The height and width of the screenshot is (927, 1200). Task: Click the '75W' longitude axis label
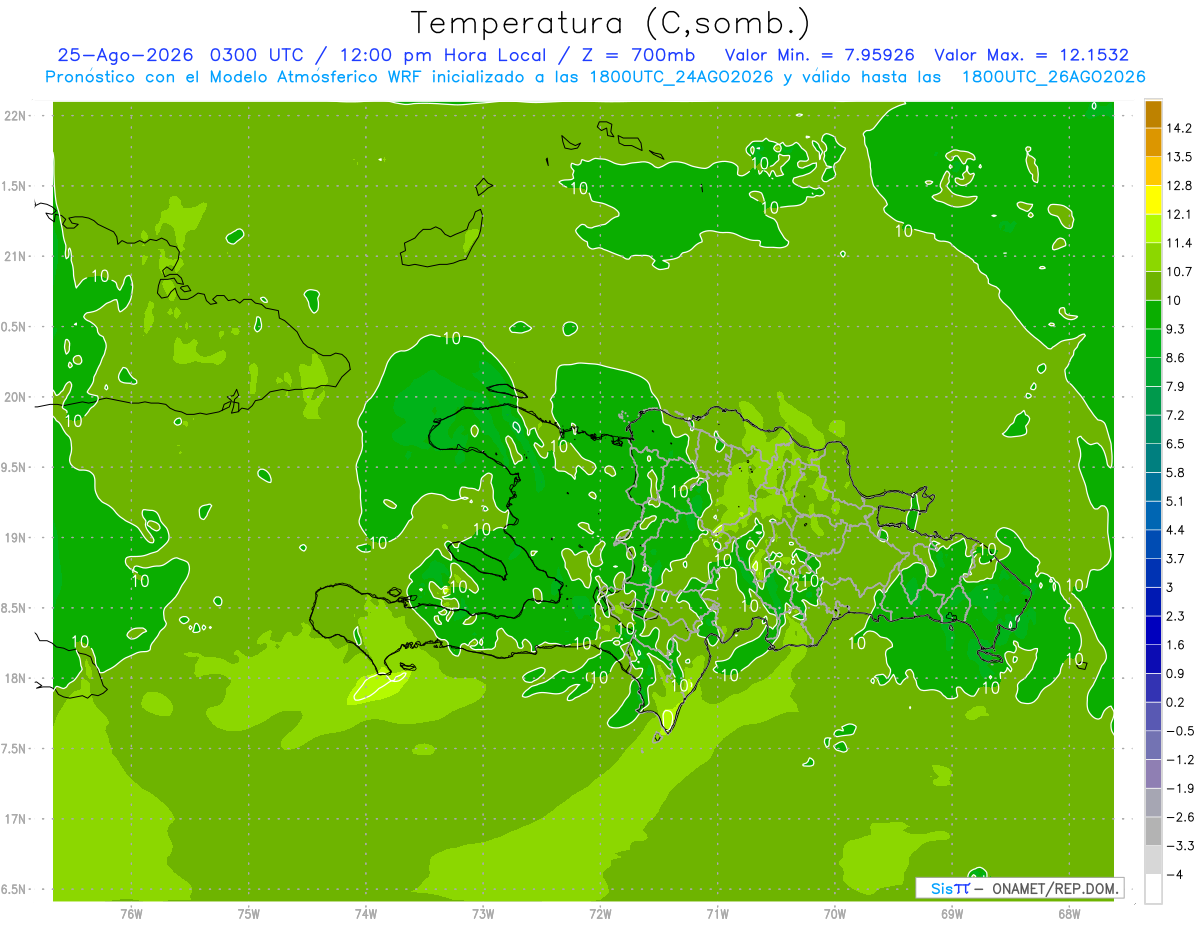[249, 914]
